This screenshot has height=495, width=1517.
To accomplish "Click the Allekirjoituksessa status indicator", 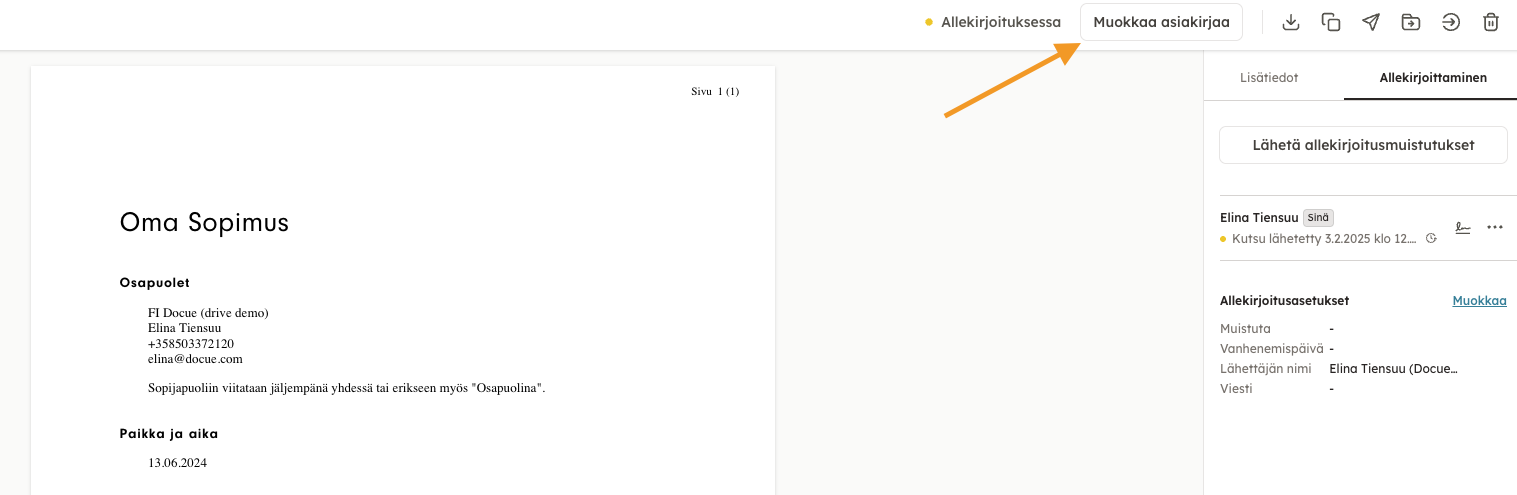I will (x=993, y=22).
